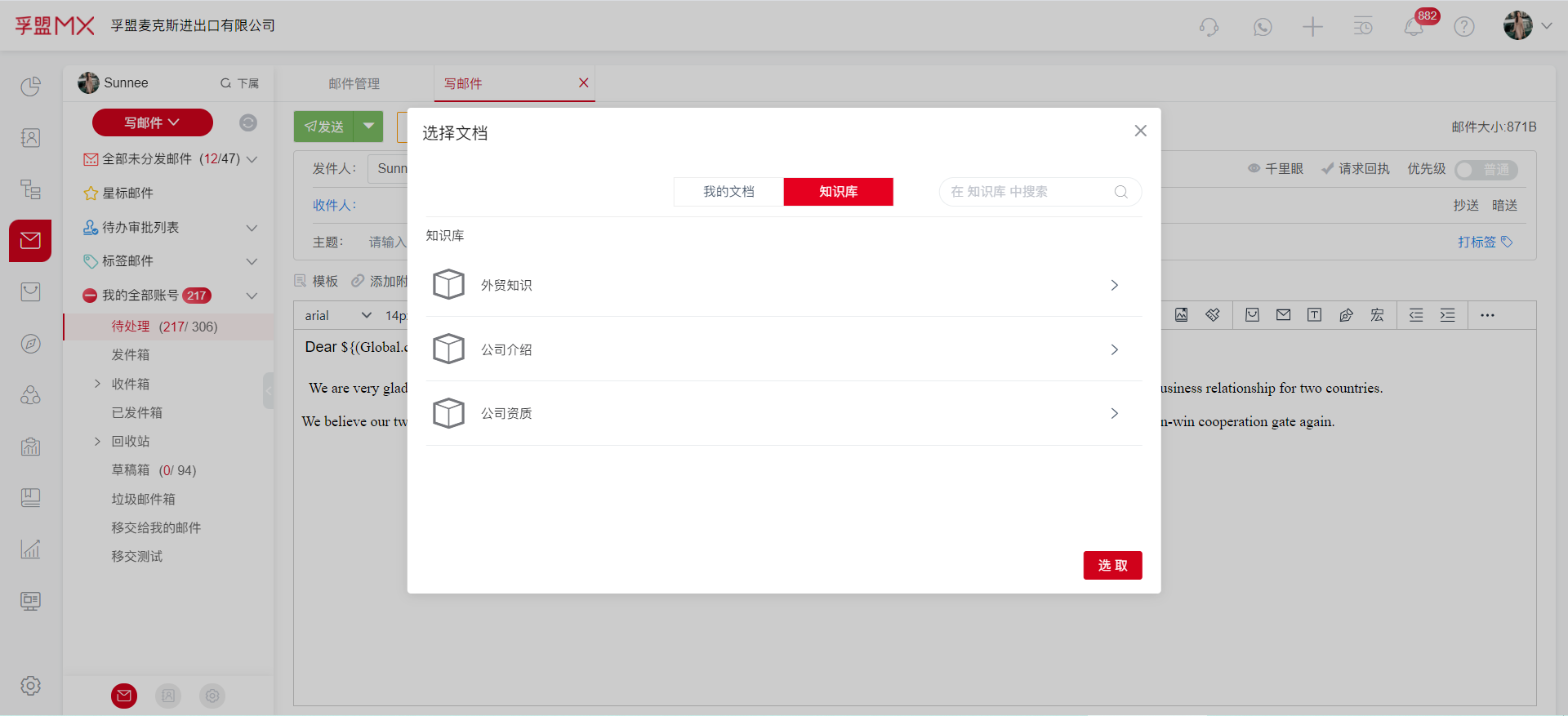Click the more options ellipsis in editor toolbar

[1487, 315]
